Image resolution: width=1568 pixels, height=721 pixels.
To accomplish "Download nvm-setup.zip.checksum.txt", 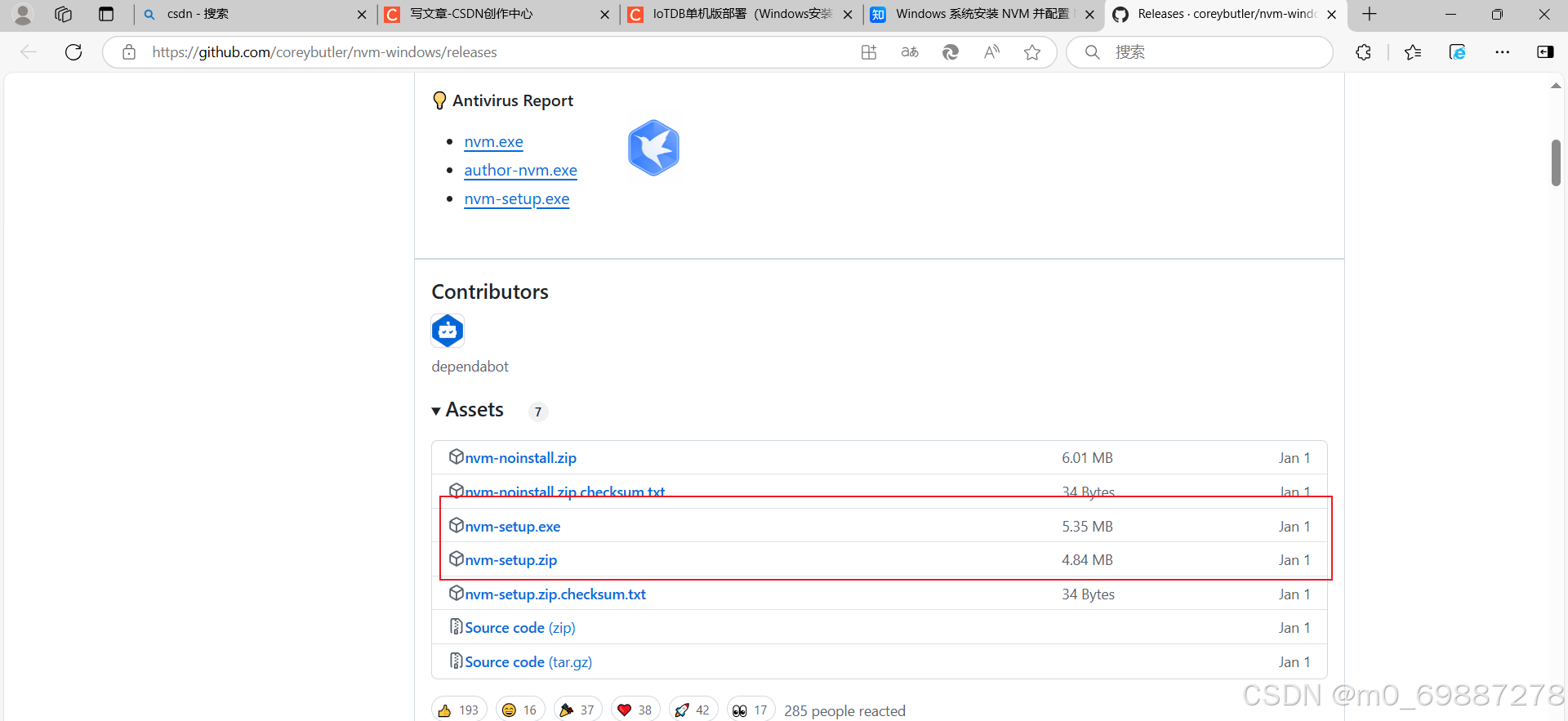I will (555, 594).
